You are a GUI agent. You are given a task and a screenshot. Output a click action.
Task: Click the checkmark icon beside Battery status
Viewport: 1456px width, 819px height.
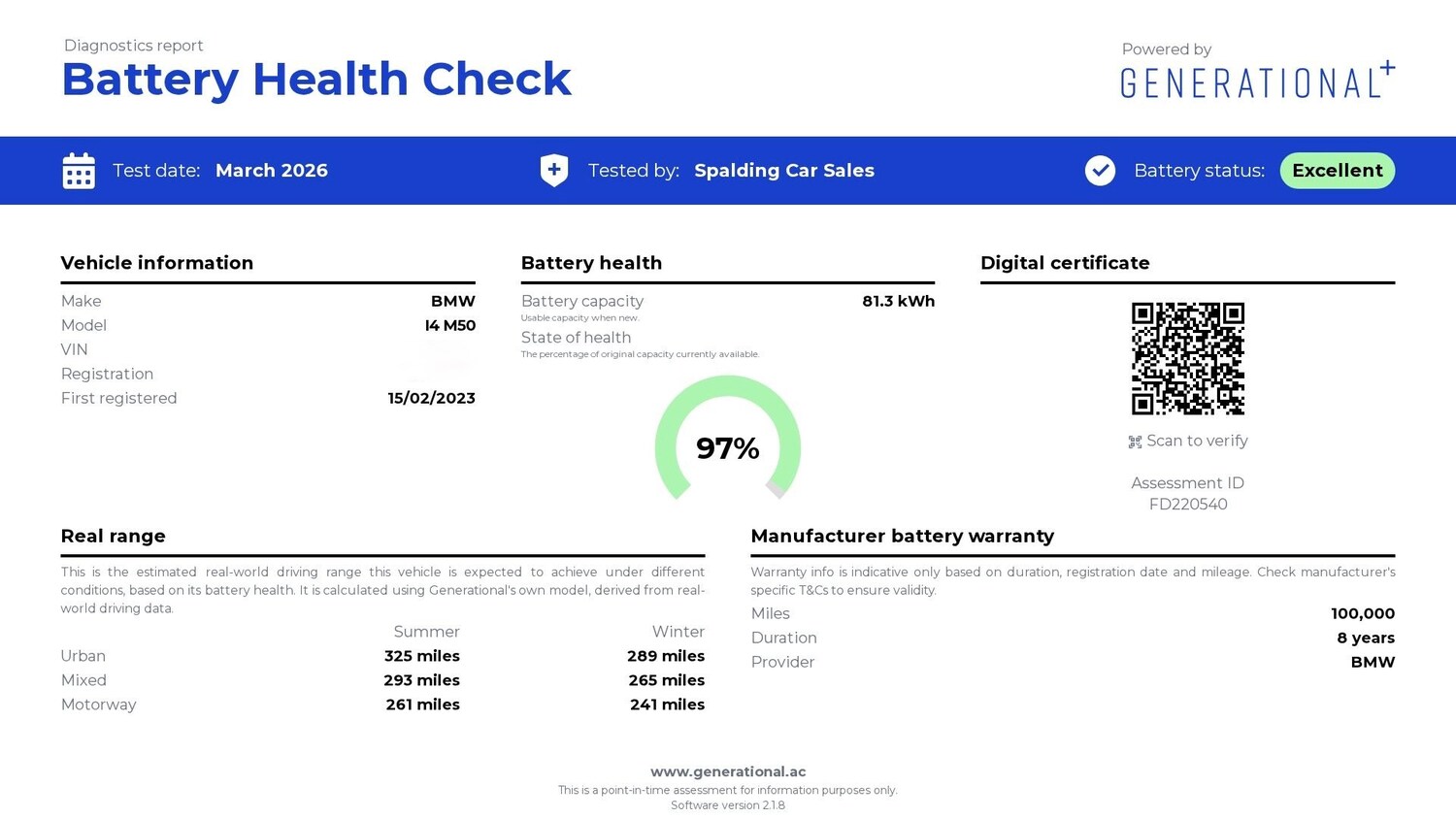1100,171
